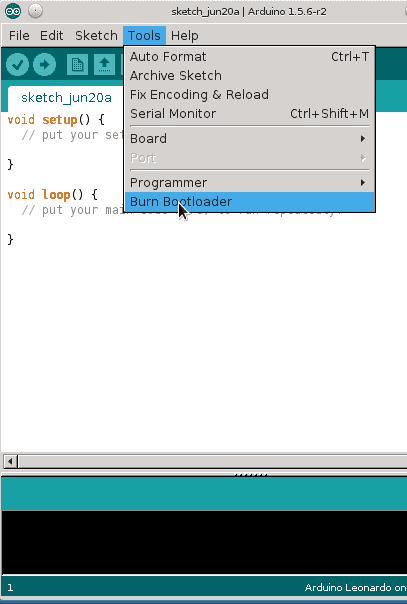Expand the Programmer submenu
This screenshot has width=407, height=604.
click(x=250, y=183)
